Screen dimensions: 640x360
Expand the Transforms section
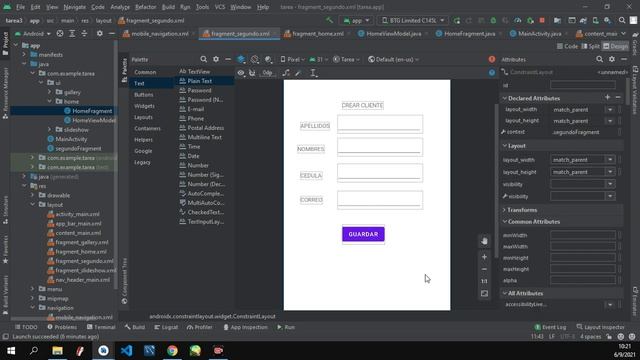pyautogui.click(x=504, y=210)
